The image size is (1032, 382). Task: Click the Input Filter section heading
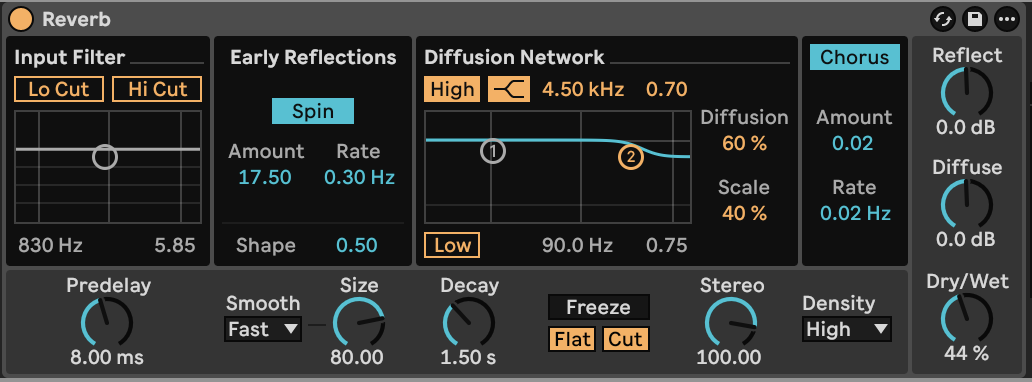point(69,57)
